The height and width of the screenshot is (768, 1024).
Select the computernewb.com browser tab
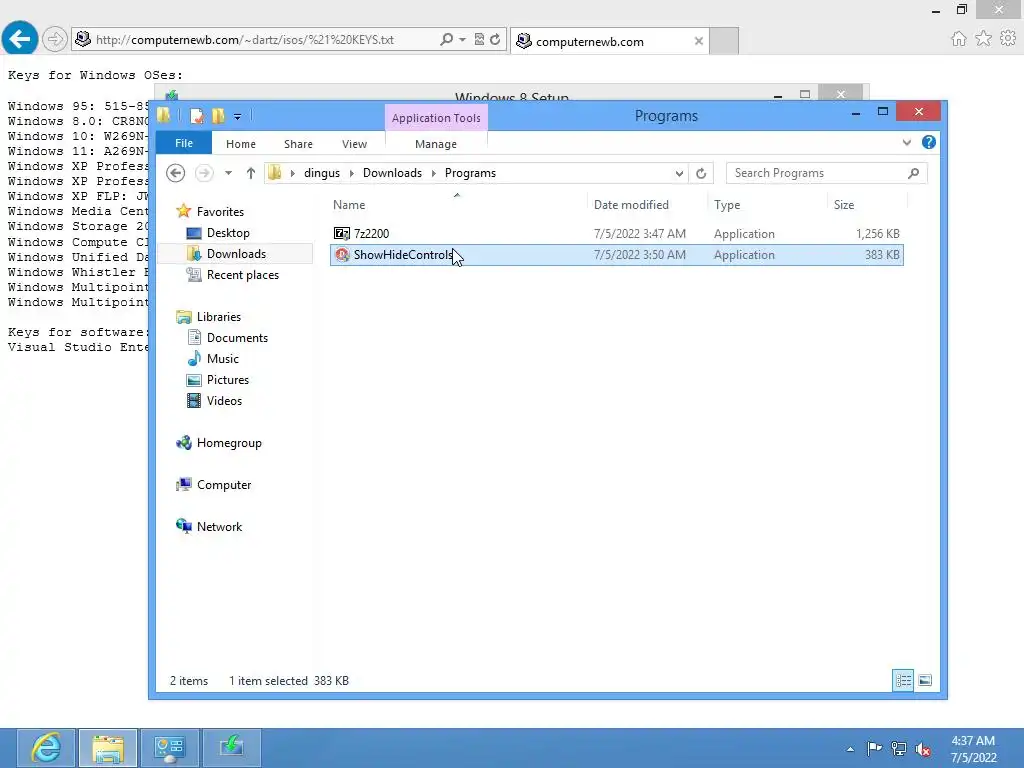coord(610,41)
